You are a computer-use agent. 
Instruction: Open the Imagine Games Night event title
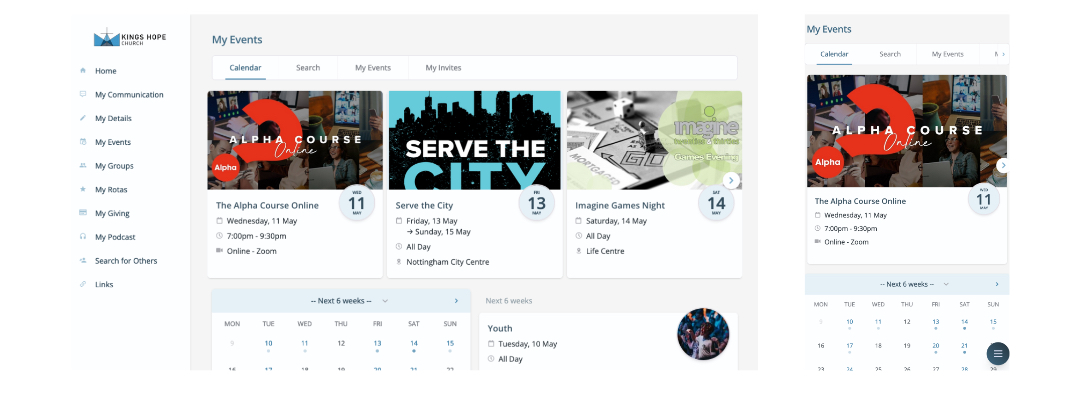tap(620, 205)
